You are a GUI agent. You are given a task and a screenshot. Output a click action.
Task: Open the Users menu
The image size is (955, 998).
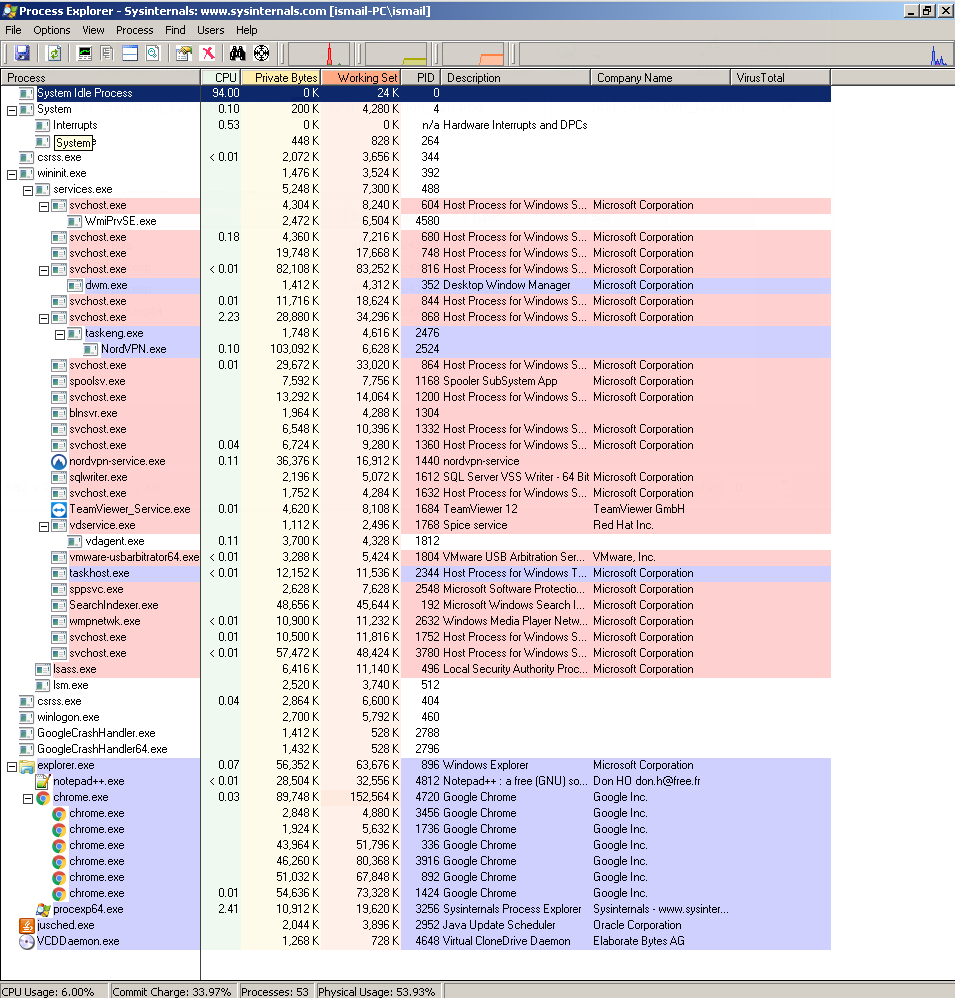210,30
